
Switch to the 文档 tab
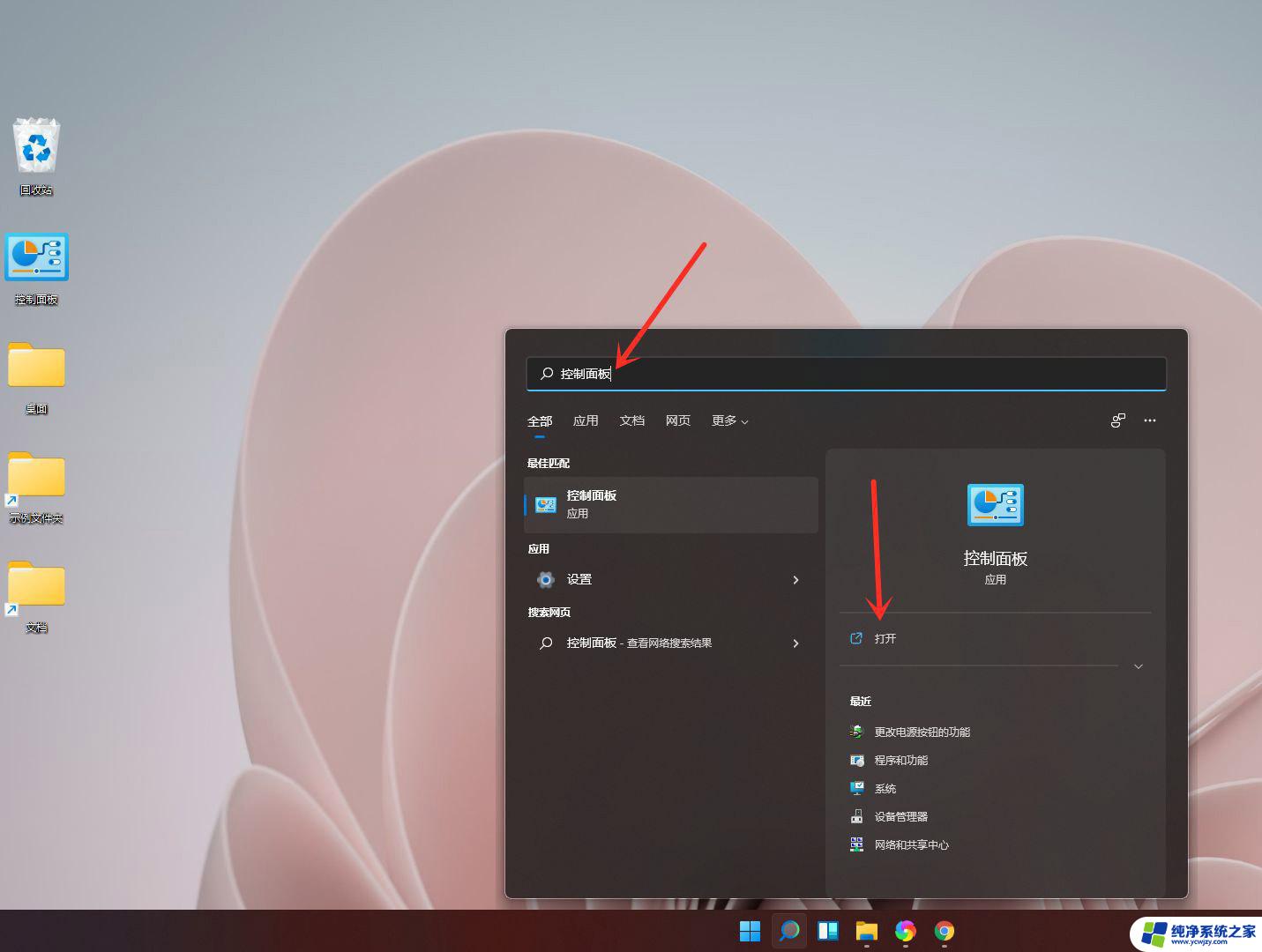632,420
